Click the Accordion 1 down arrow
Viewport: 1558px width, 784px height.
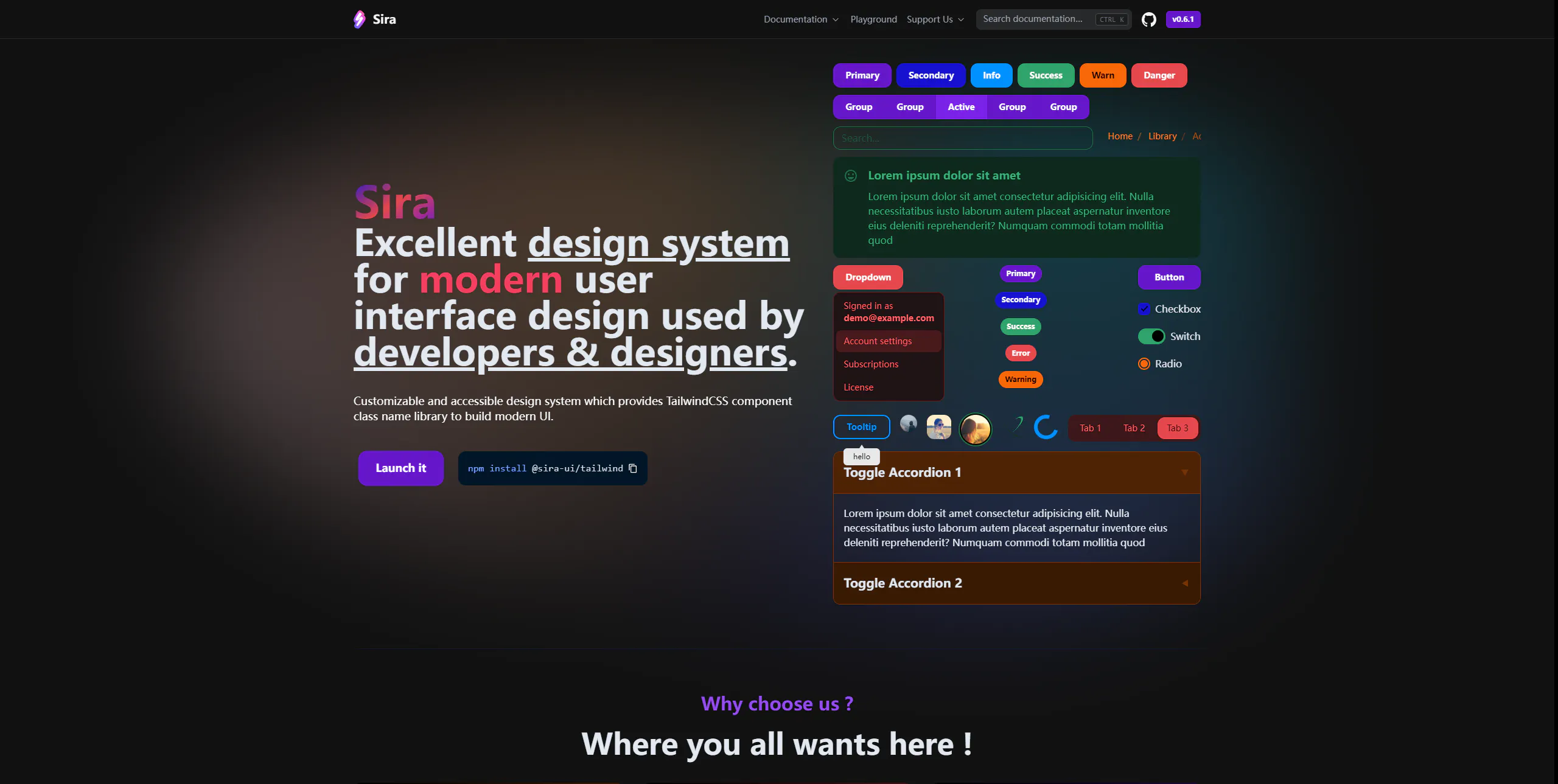(1185, 473)
